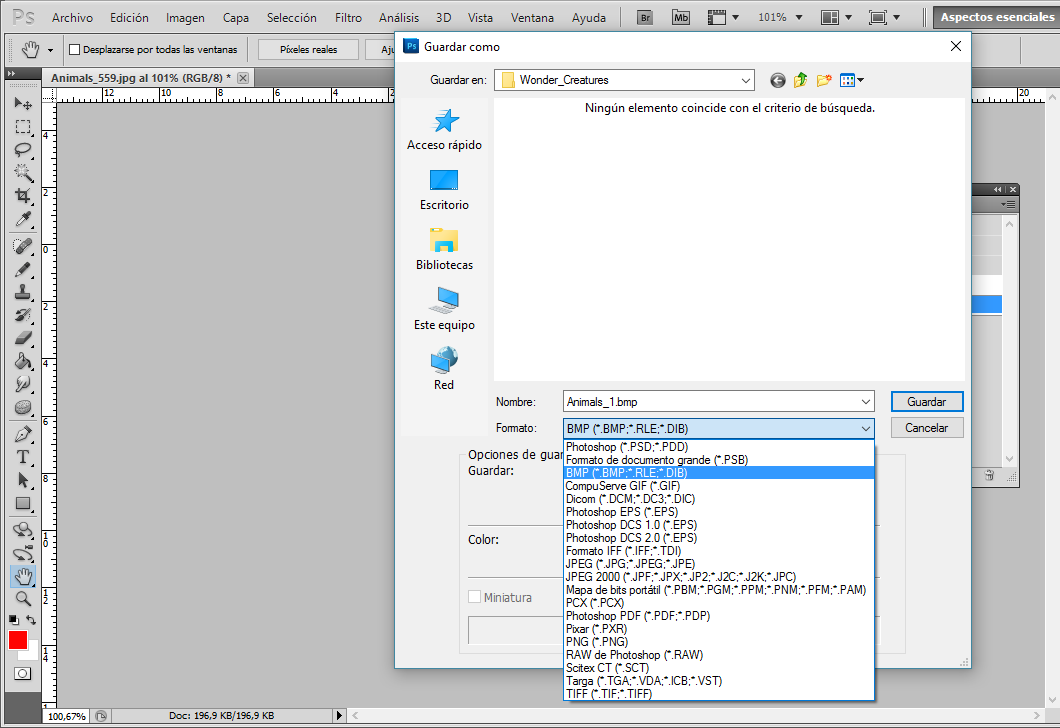Select the Horizontal Type tool
The width and height of the screenshot is (1060, 728).
coord(23,457)
